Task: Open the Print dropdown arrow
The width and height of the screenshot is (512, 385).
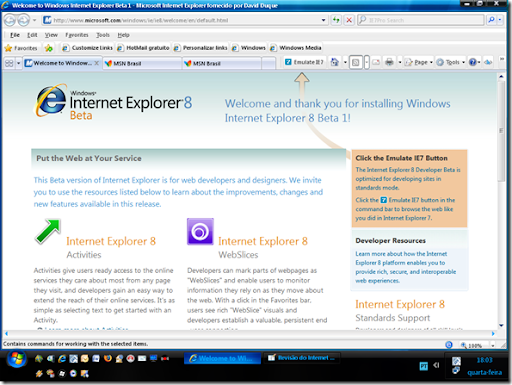Action: pyautogui.click(x=400, y=62)
